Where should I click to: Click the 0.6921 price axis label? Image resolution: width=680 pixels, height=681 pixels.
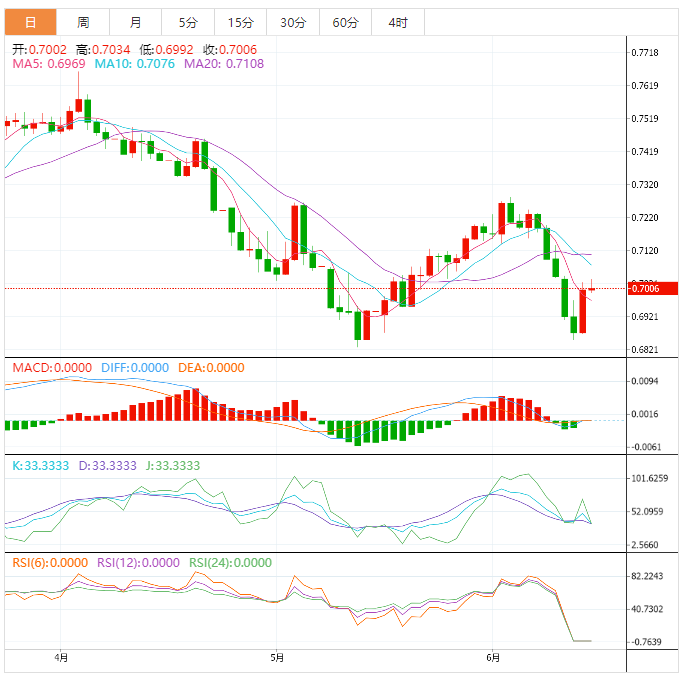click(x=645, y=317)
